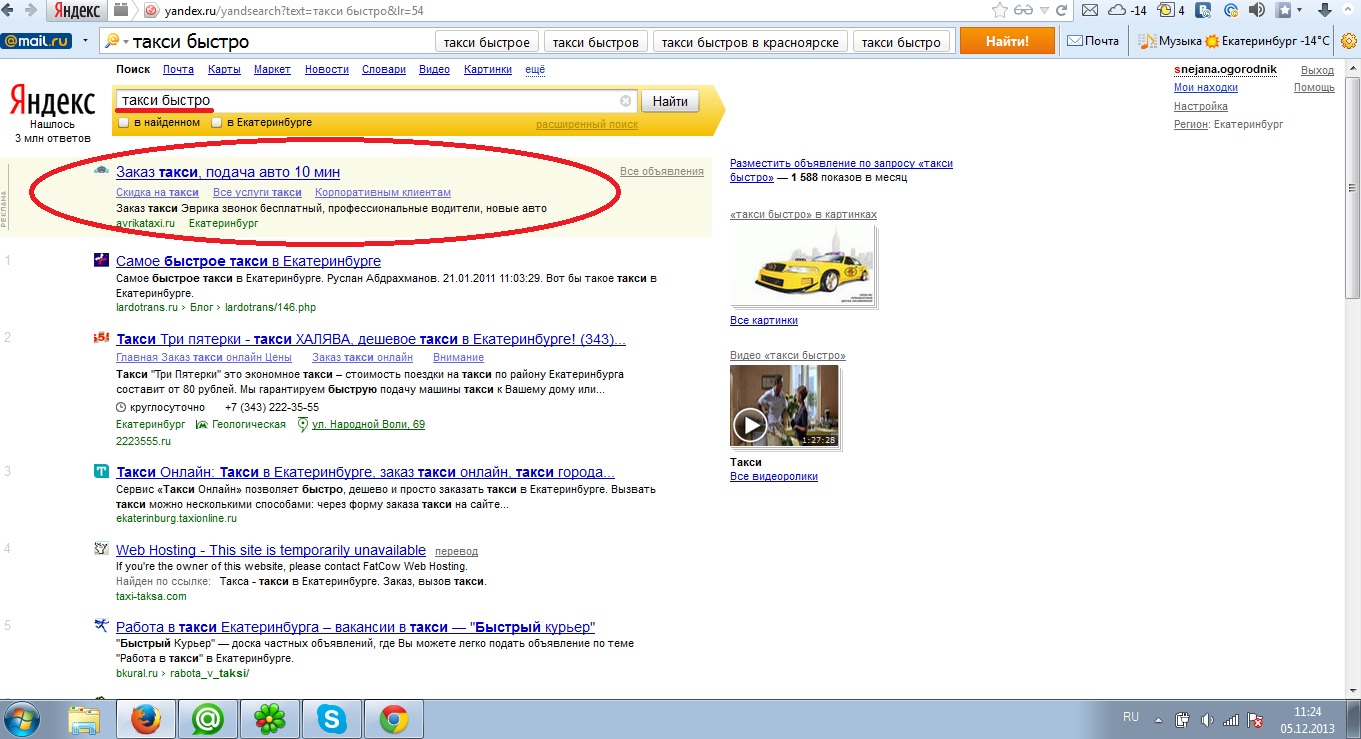Open 'Все объявления' link

tap(662, 172)
